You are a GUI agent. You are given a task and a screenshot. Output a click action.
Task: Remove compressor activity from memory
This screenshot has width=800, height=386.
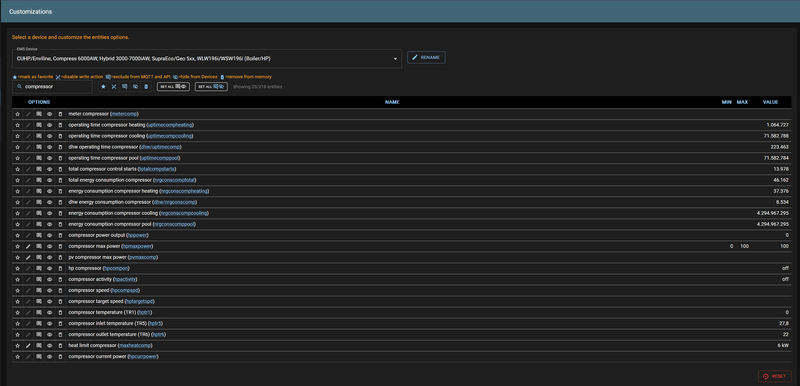(60, 279)
